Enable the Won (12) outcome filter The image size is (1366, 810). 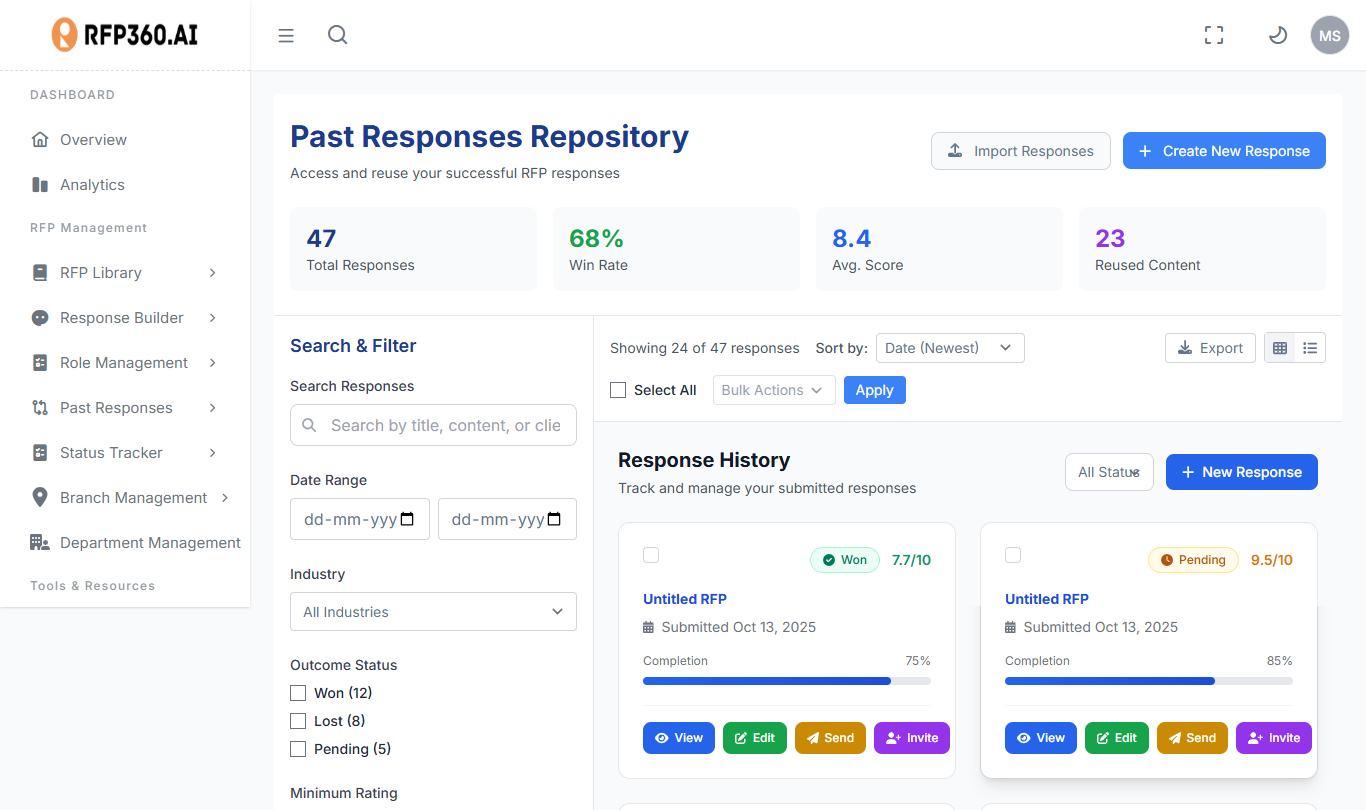click(298, 693)
